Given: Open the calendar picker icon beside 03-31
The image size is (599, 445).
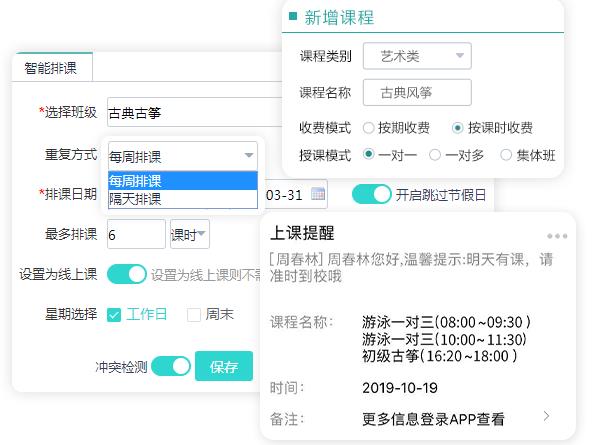Looking at the screenshot, I should pyautogui.click(x=318, y=194).
